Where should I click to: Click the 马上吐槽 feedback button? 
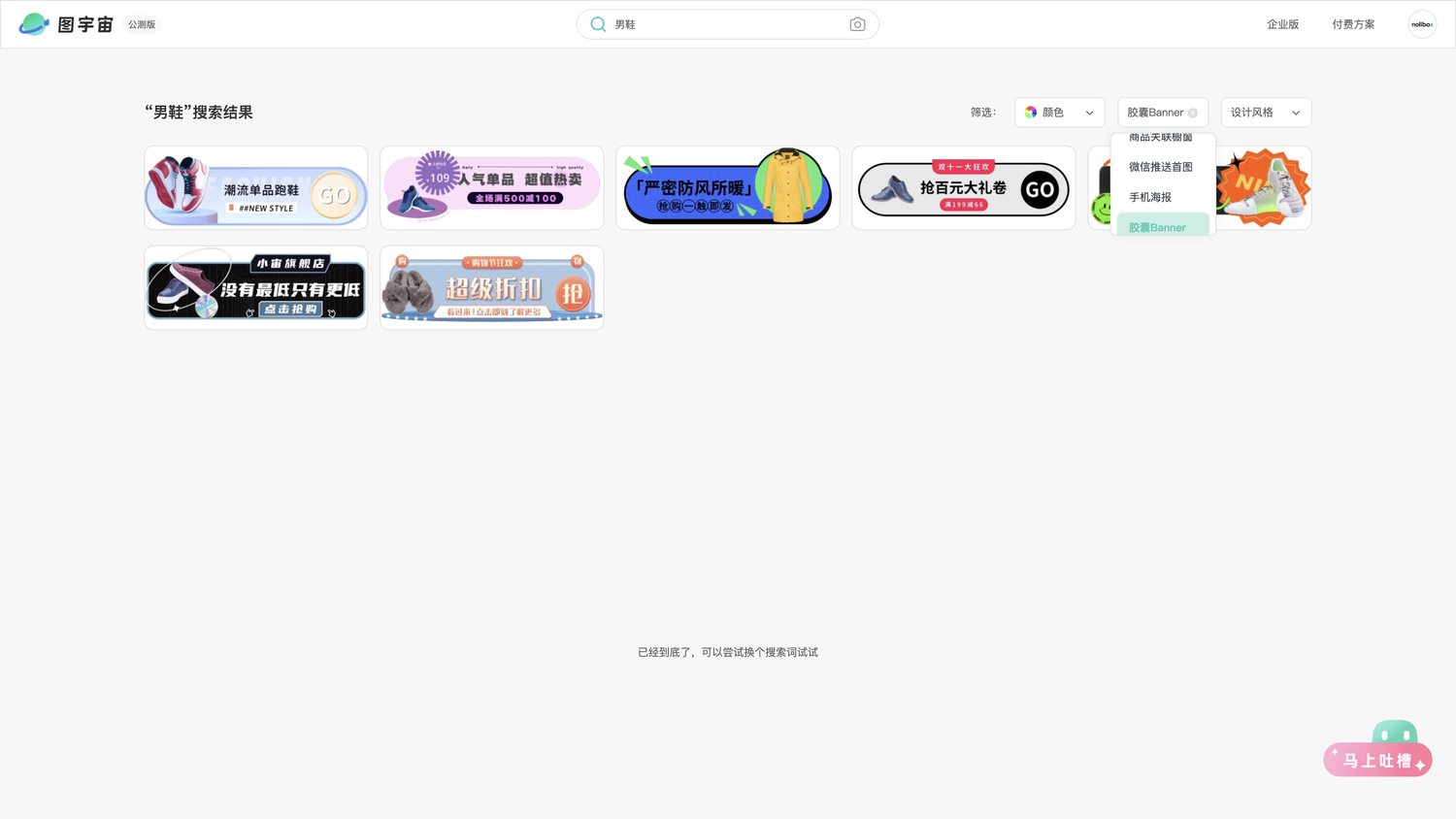point(1377,761)
